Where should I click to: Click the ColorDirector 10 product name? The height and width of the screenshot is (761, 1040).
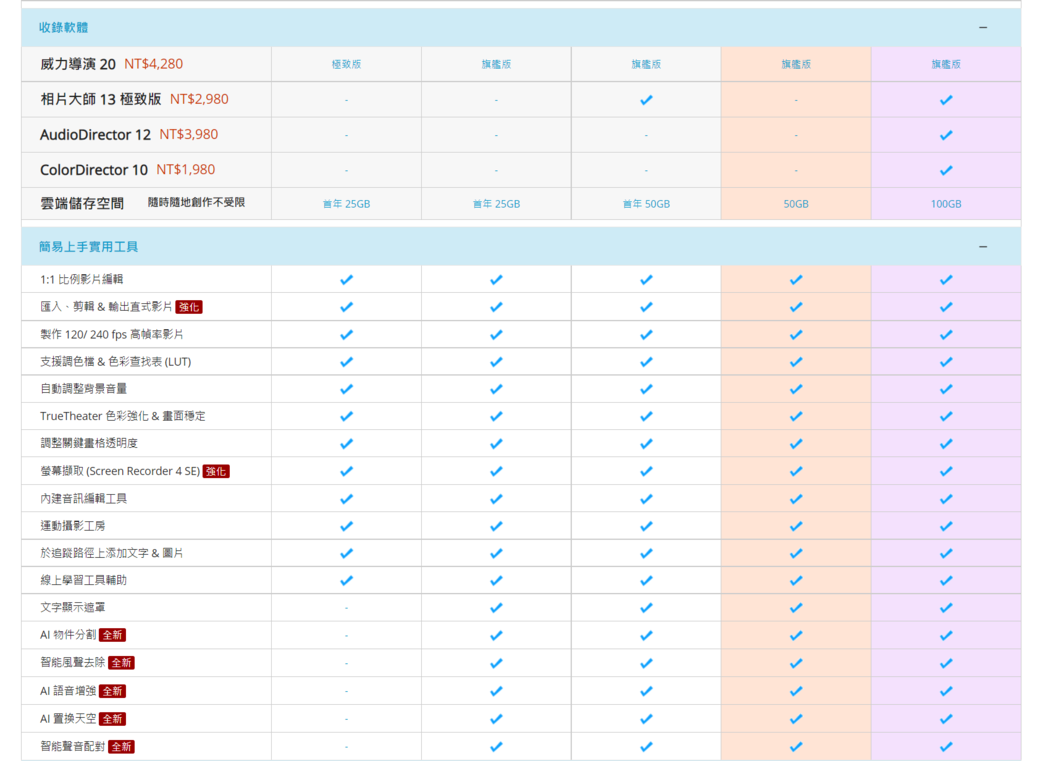(x=94, y=170)
